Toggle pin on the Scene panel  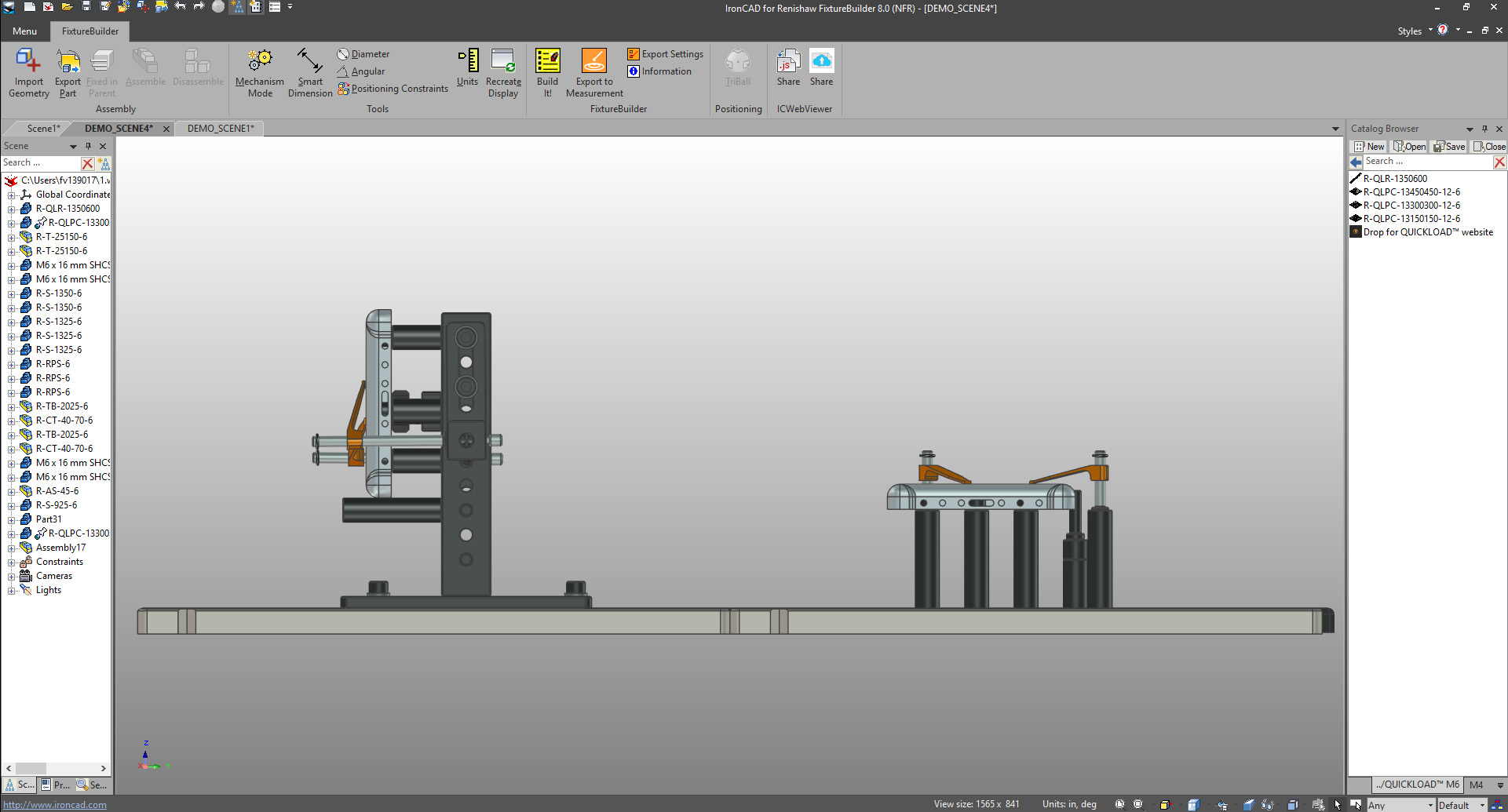coord(88,146)
